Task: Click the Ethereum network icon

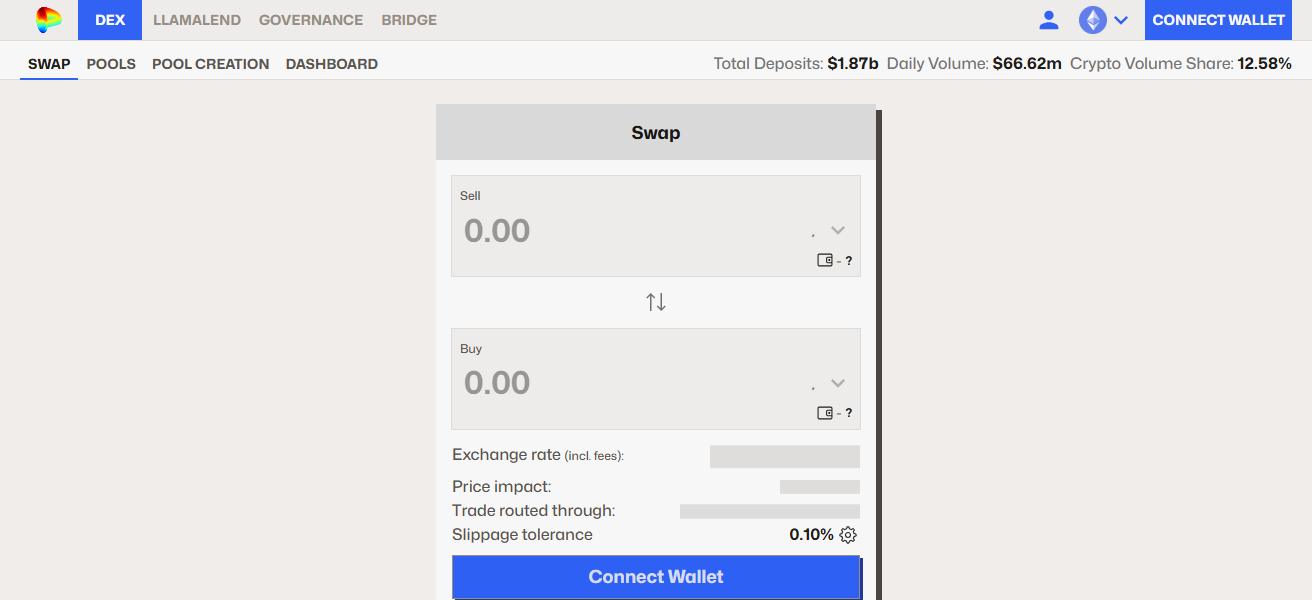Action: (x=1092, y=19)
